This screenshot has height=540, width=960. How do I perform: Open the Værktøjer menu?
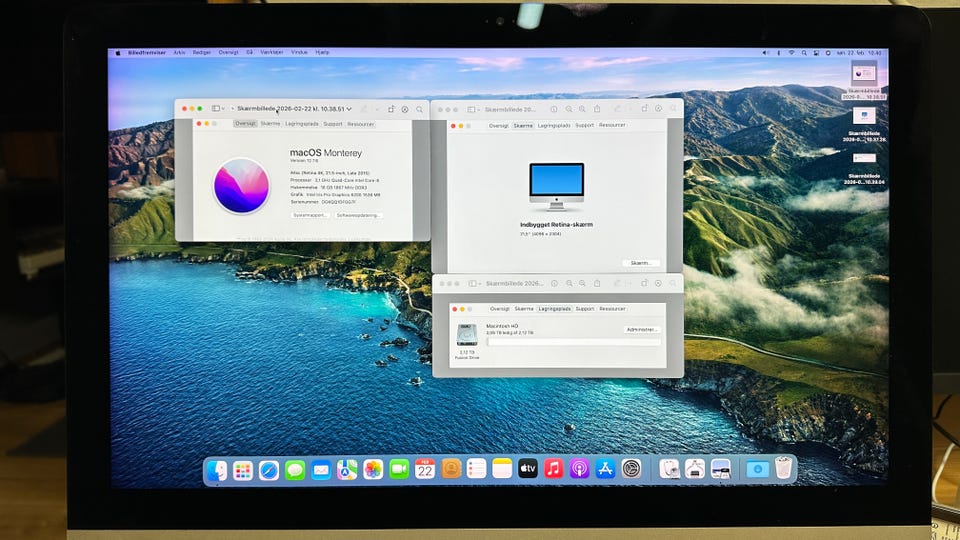click(271, 52)
